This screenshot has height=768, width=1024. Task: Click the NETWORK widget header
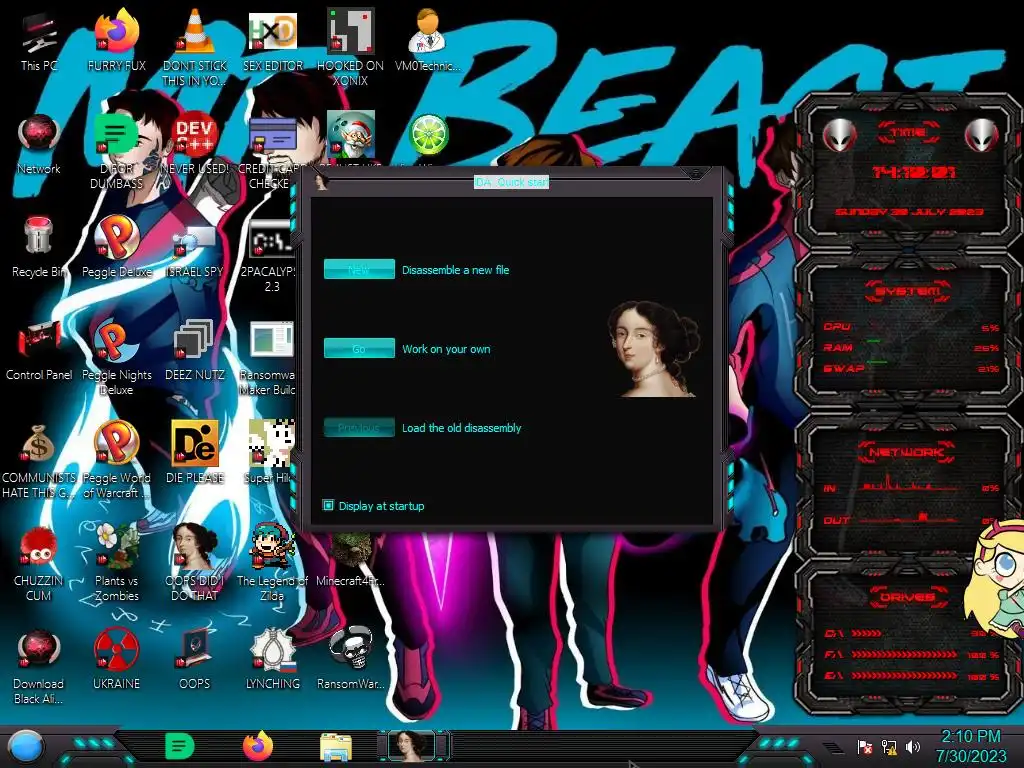pyautogui.click(x=906, y=451)
